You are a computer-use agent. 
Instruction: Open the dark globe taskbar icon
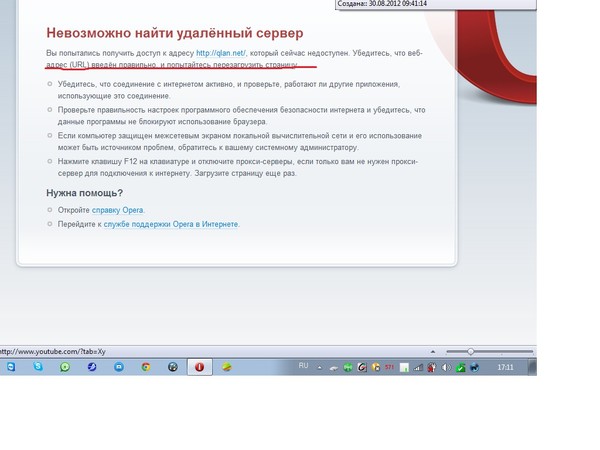[x=173, y=367]
